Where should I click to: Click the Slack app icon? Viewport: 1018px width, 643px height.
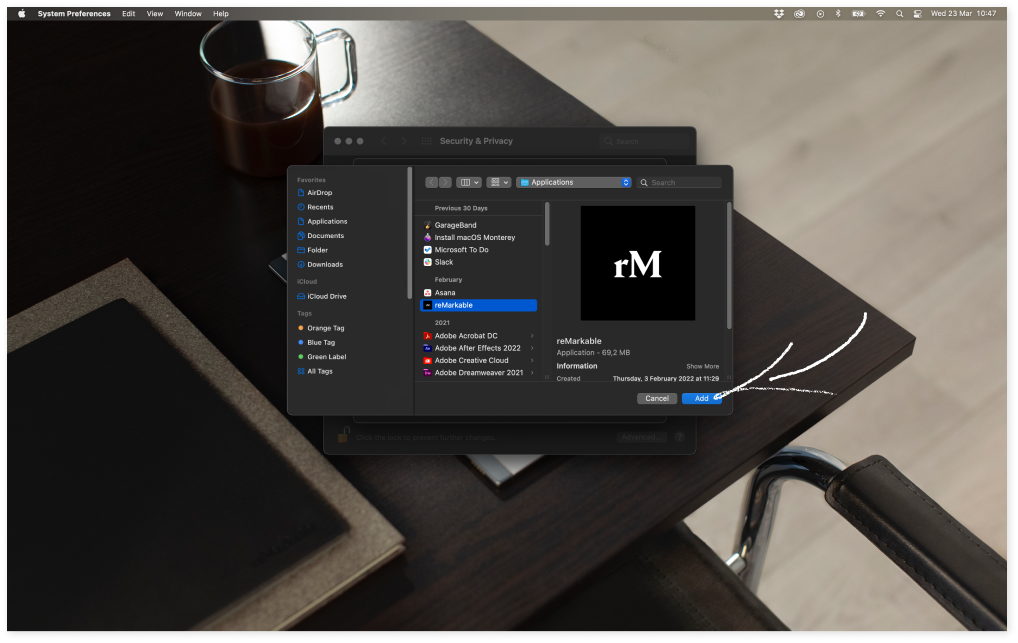[x=430, y=264]
